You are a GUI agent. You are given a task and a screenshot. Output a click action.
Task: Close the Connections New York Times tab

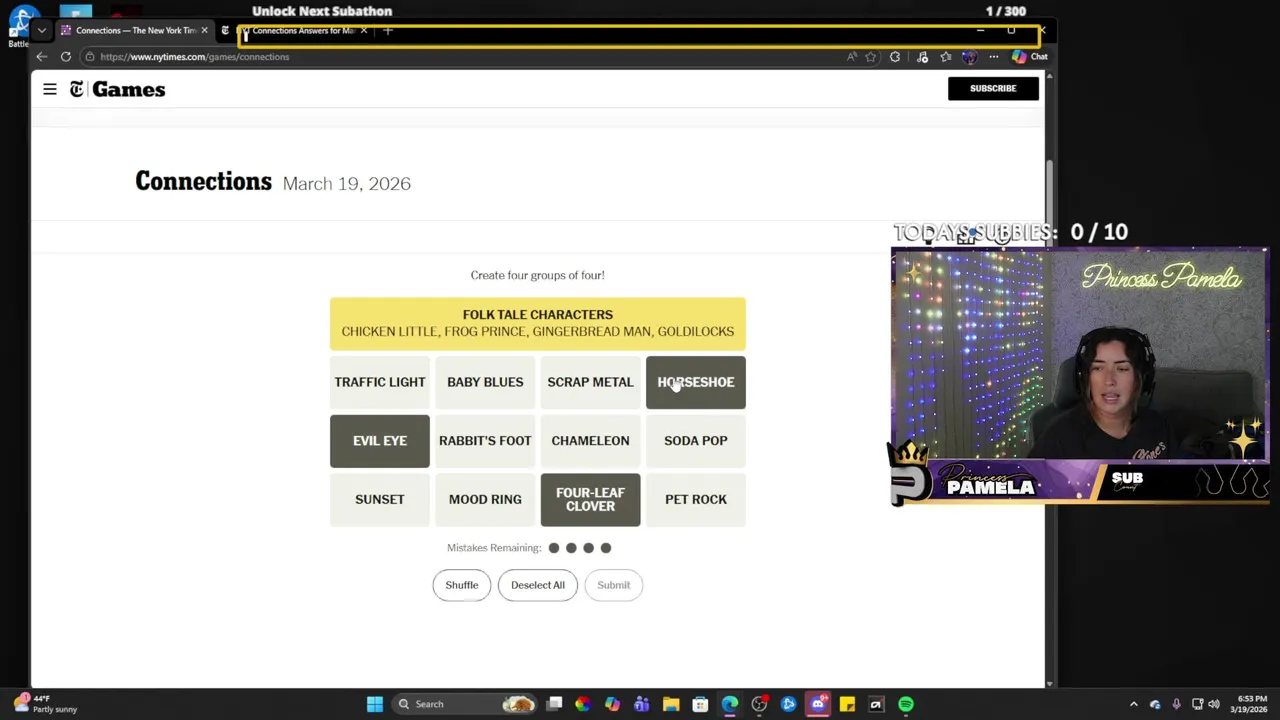204,31
